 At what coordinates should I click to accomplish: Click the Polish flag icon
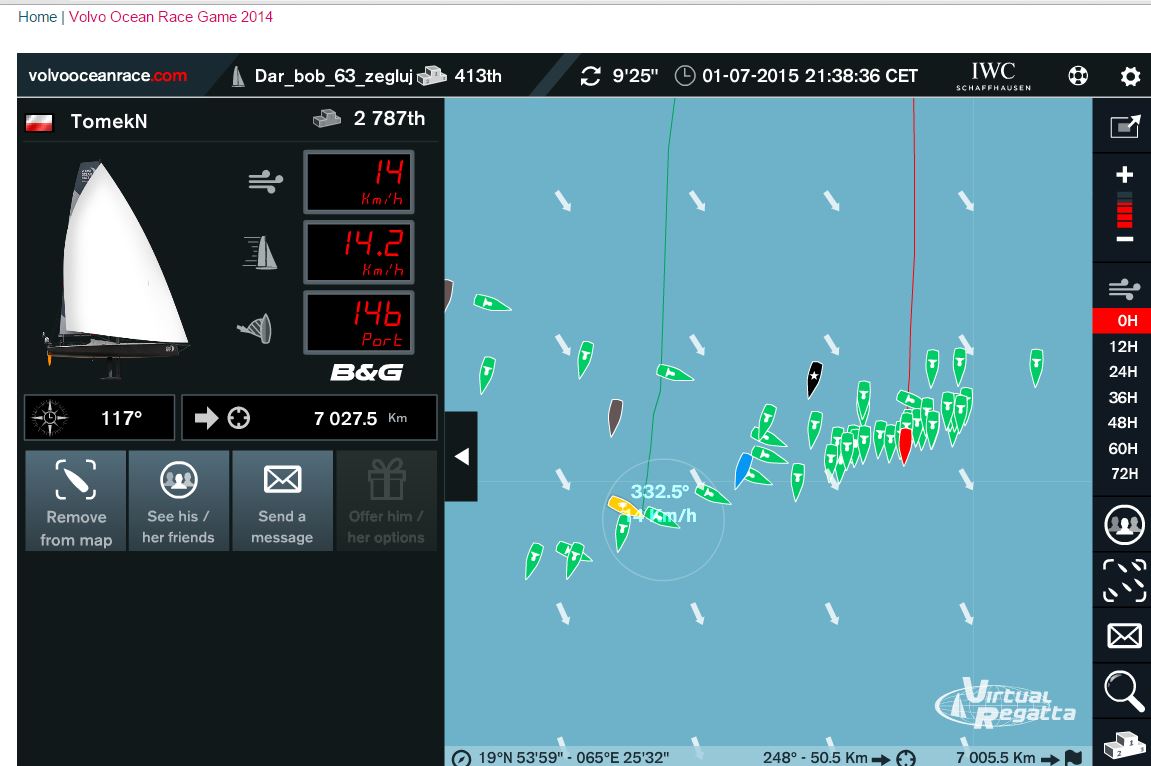coord(40,122)
